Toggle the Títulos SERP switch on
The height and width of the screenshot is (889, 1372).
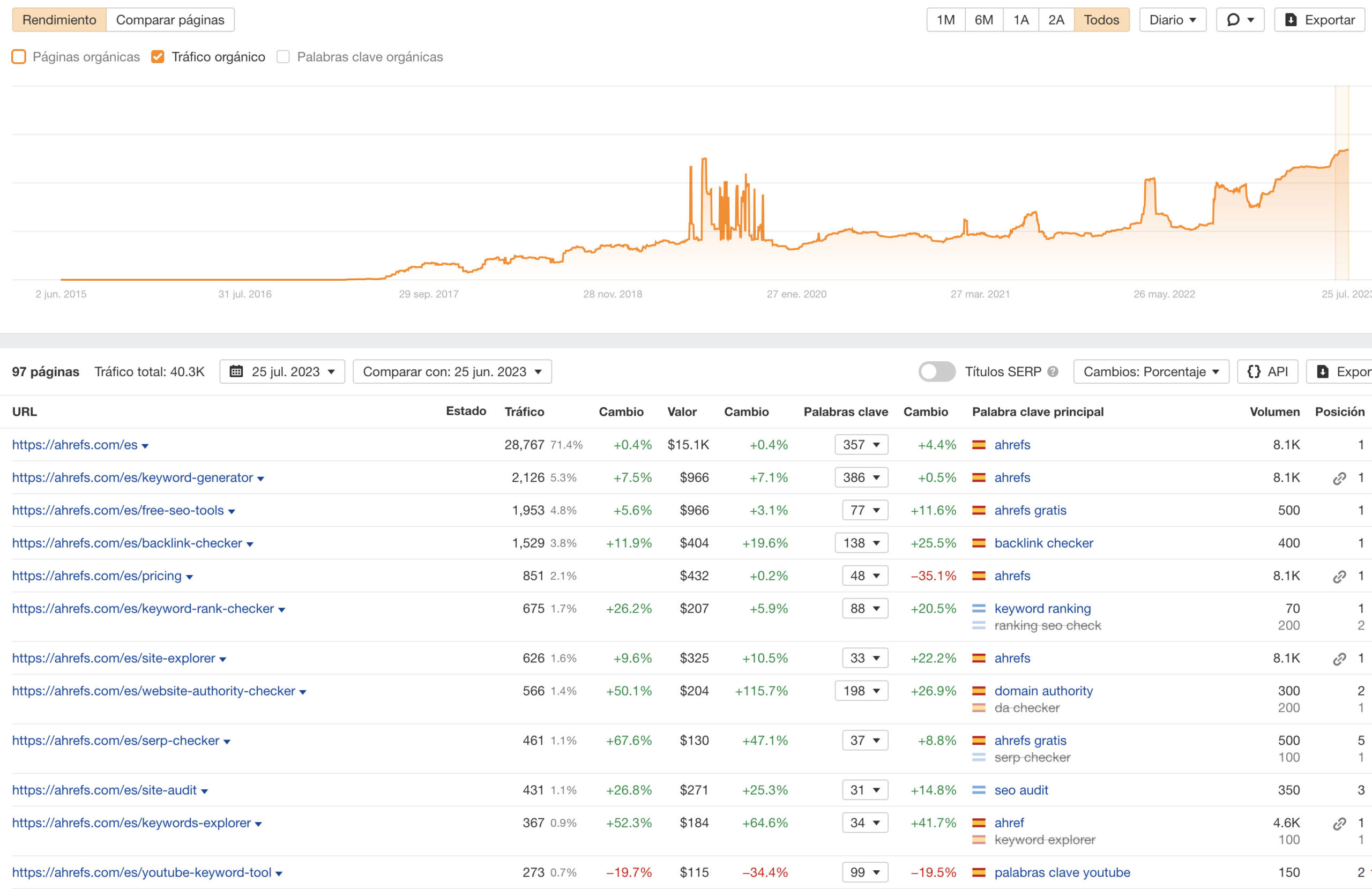coord(936,371)
